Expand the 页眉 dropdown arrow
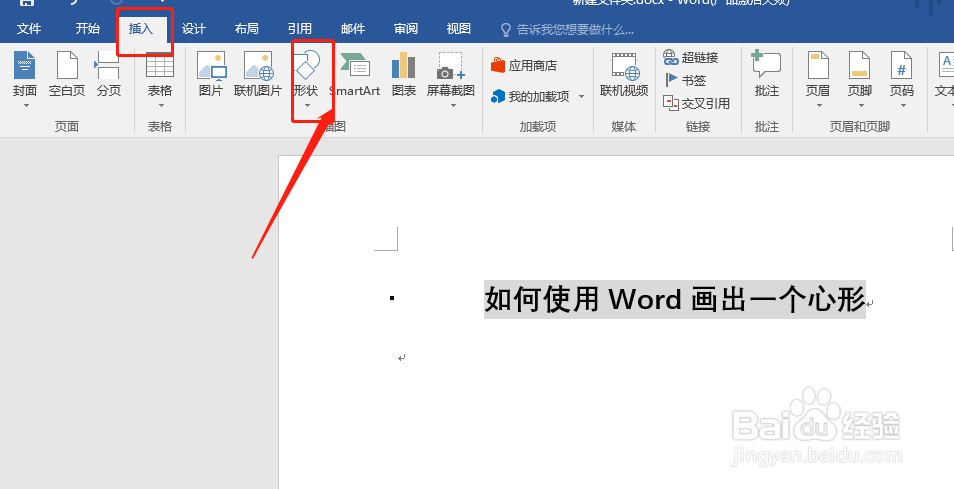954x489 pixels. coord(819,106)
